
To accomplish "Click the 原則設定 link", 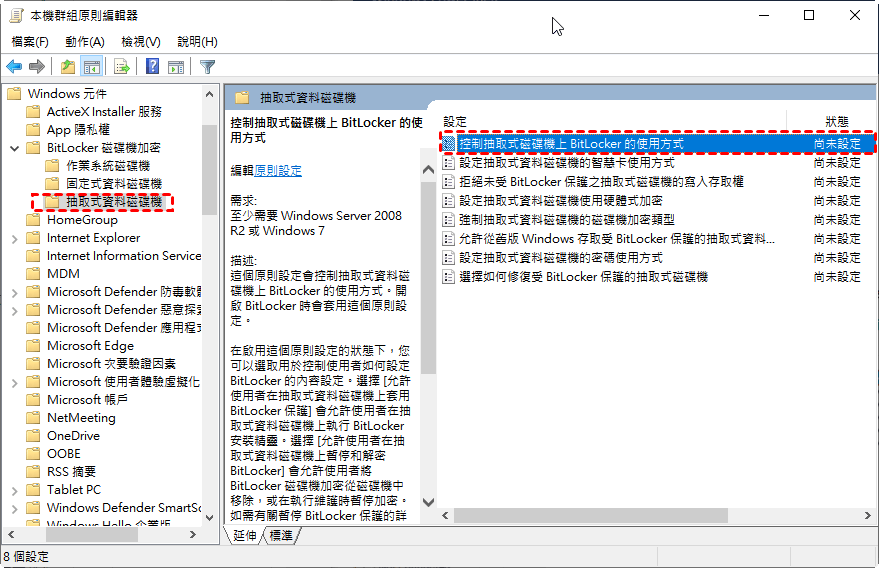I will pyautogui.click(x=278, y=170).
